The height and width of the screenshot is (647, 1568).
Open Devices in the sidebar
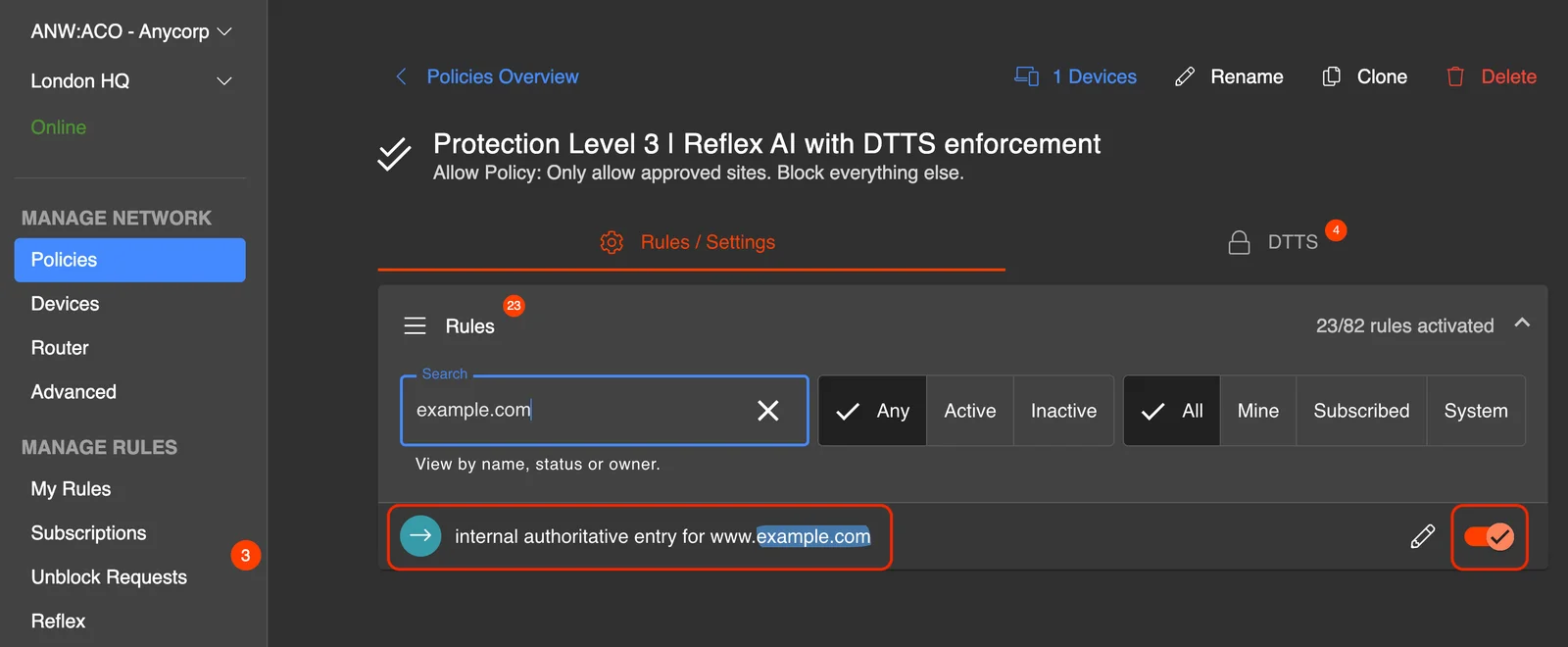click(130, 304)
